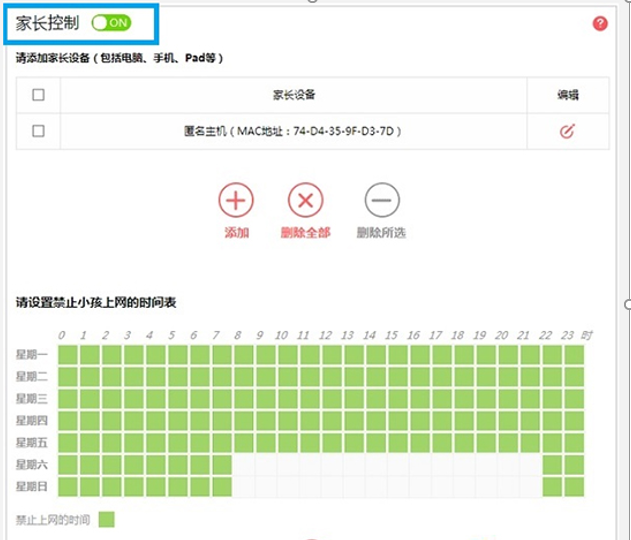Click the 删除全部 text label

(305, 233)
